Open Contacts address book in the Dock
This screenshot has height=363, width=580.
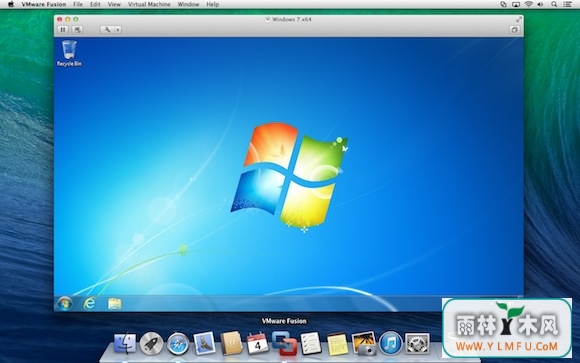[x=231, y=343]
